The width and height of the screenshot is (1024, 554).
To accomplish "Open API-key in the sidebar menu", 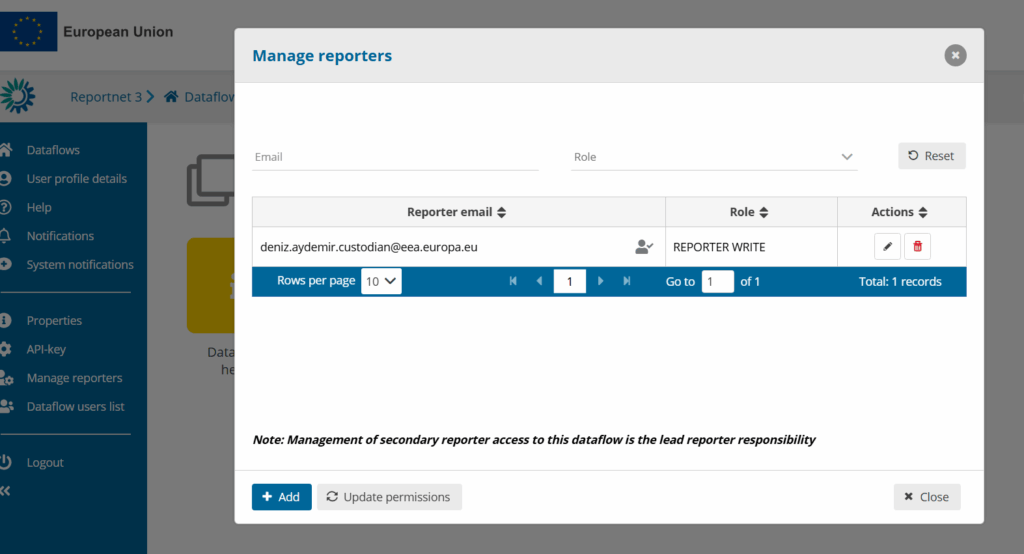I will click(x=46, y=349).
